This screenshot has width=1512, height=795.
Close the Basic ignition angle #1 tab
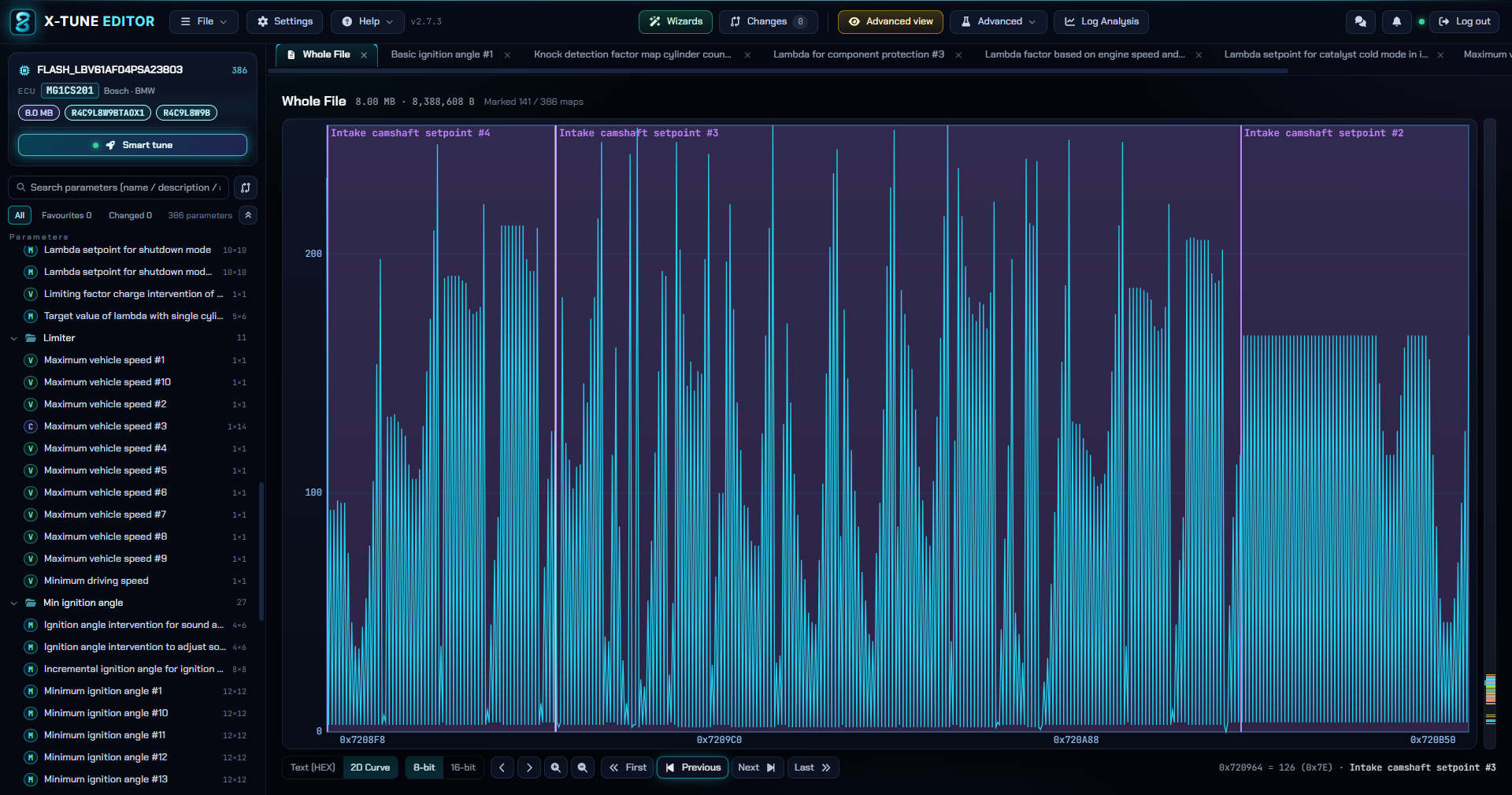(507, 55)
